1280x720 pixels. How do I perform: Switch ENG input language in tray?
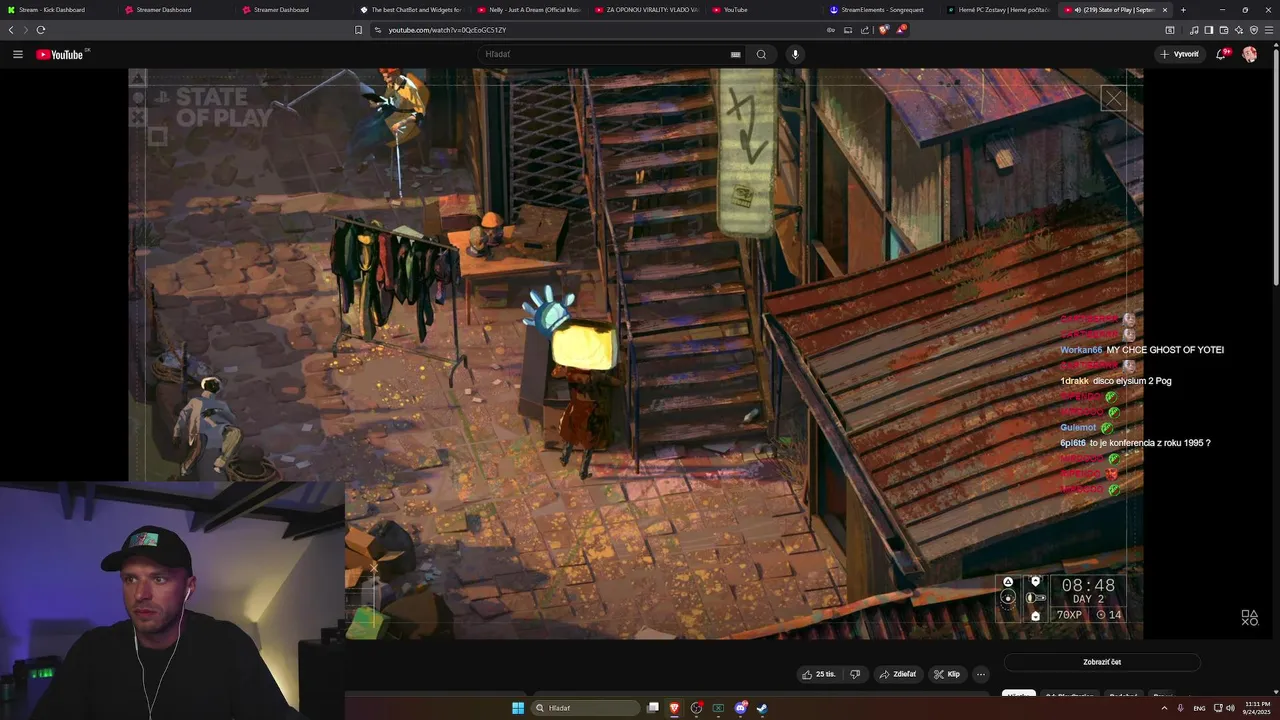click(1199, 708)
